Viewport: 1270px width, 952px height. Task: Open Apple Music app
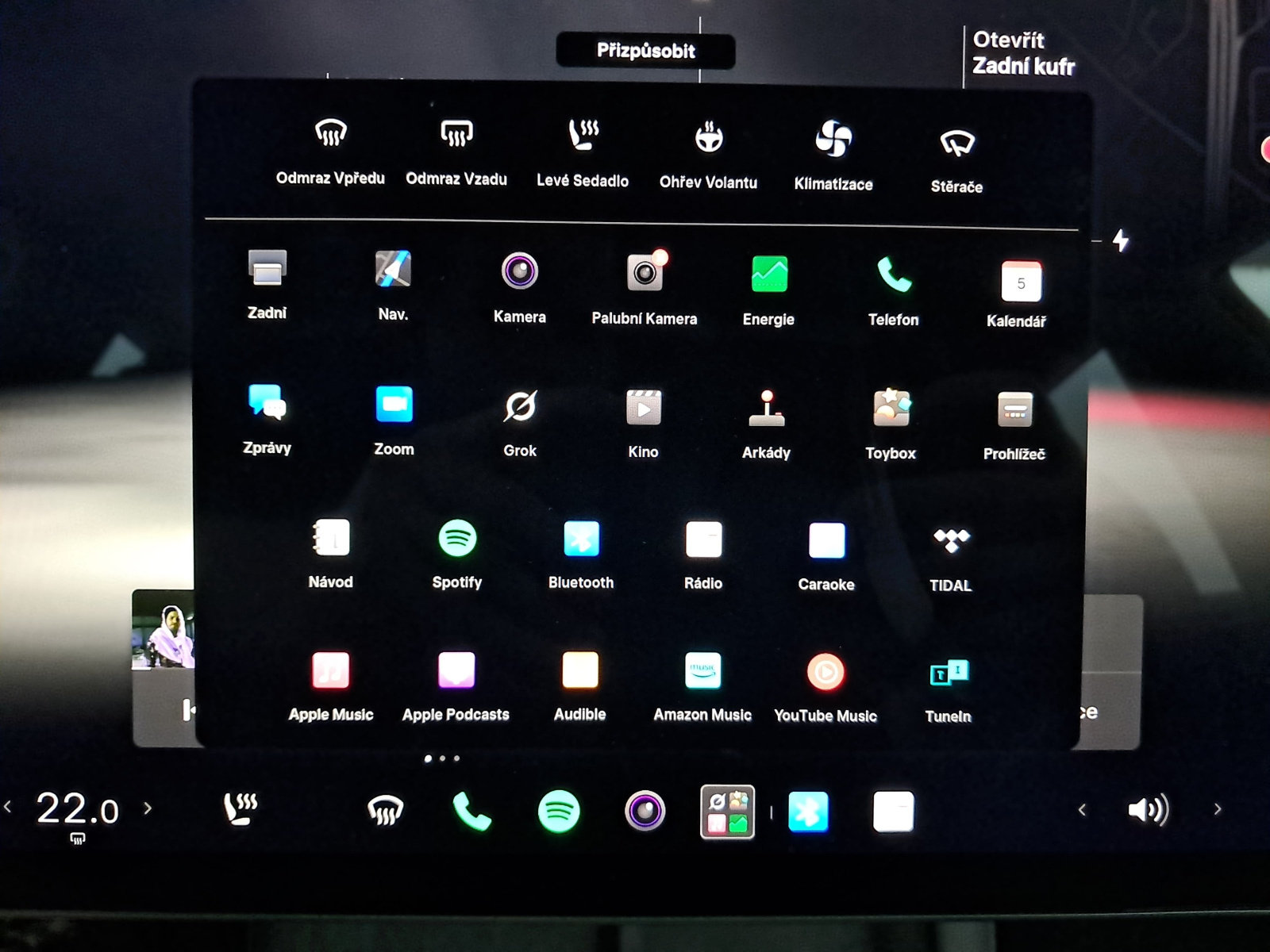click(x=330, y=686)
